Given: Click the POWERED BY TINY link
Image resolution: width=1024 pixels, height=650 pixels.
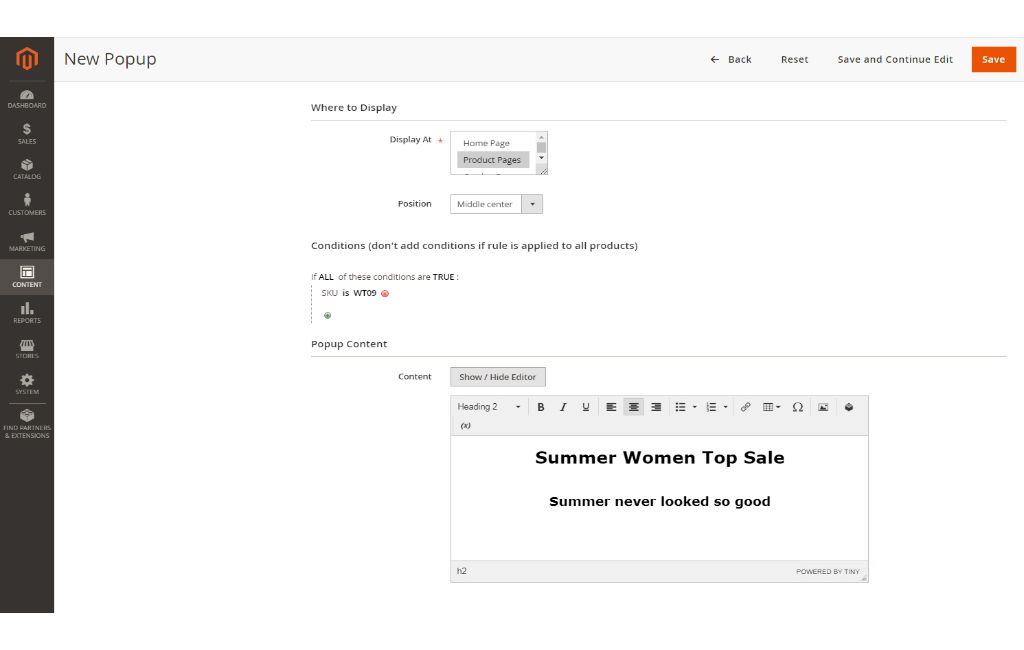Looking at the screenshot, I should pos(827,572).
